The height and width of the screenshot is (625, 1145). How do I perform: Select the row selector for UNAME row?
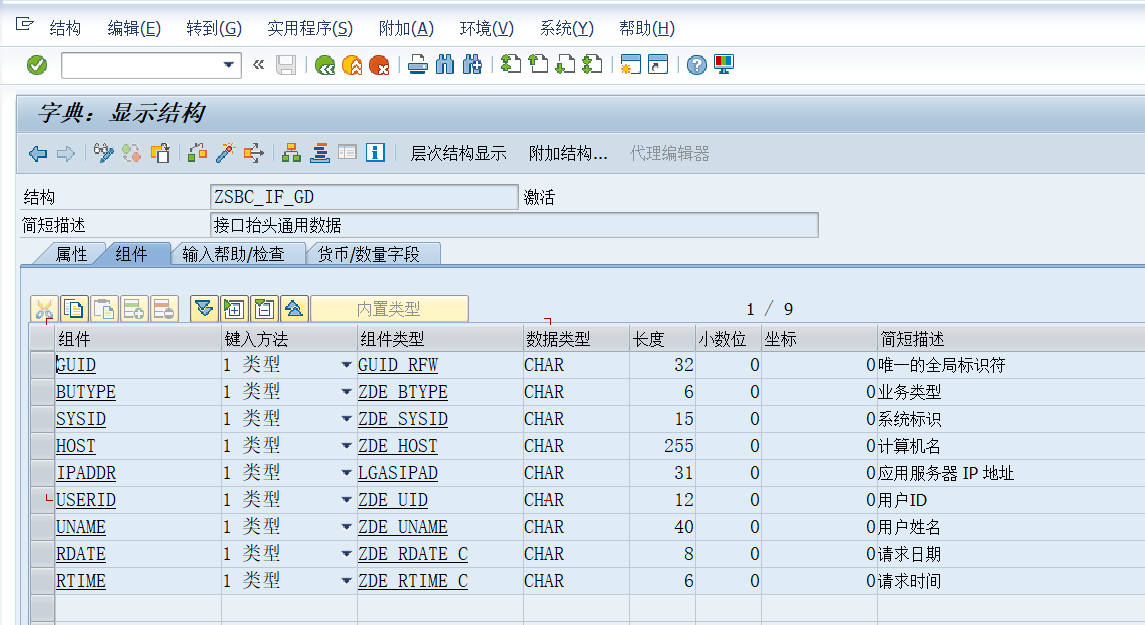tap(42, 526)
